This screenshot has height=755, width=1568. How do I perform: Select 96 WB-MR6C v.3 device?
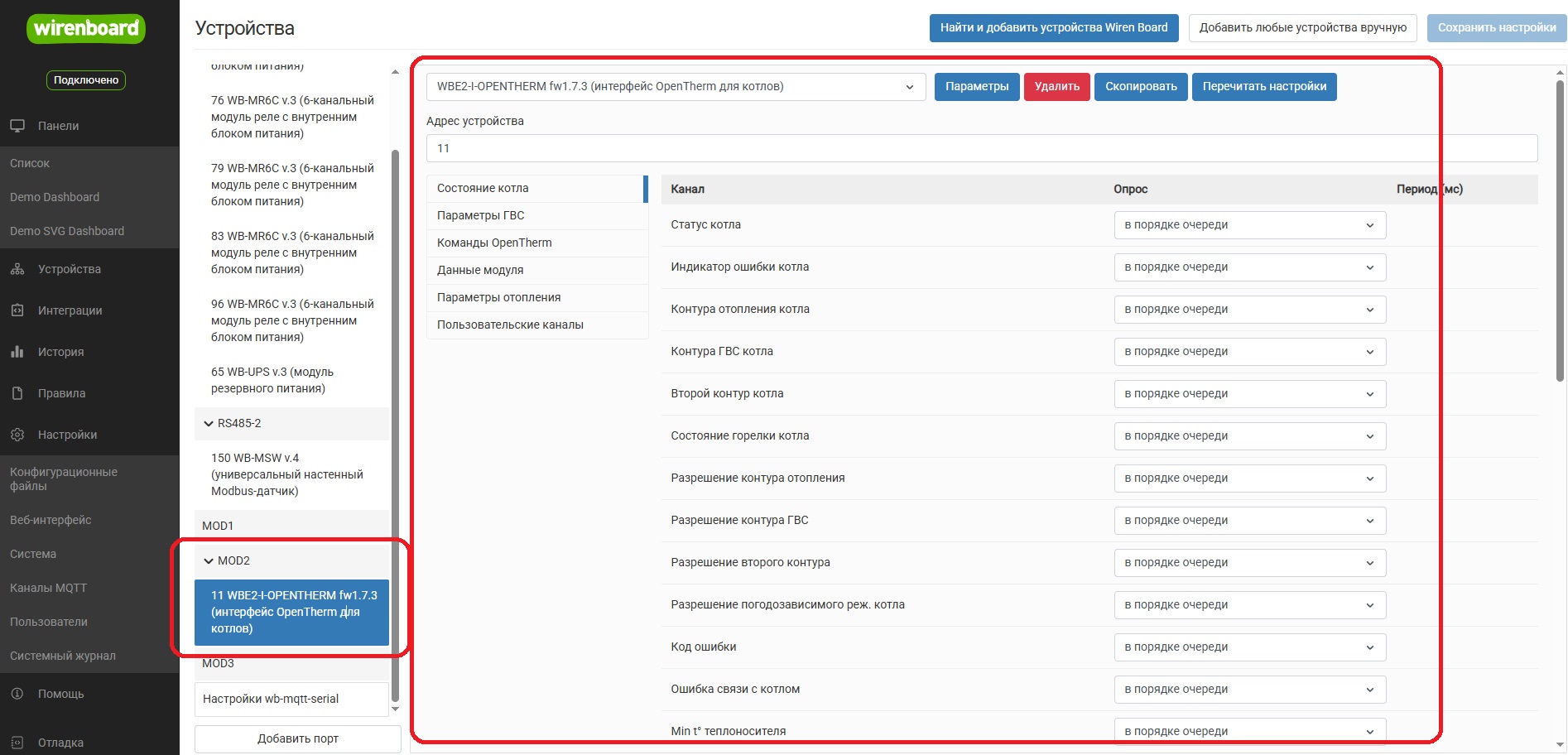(x=292, y=320)
